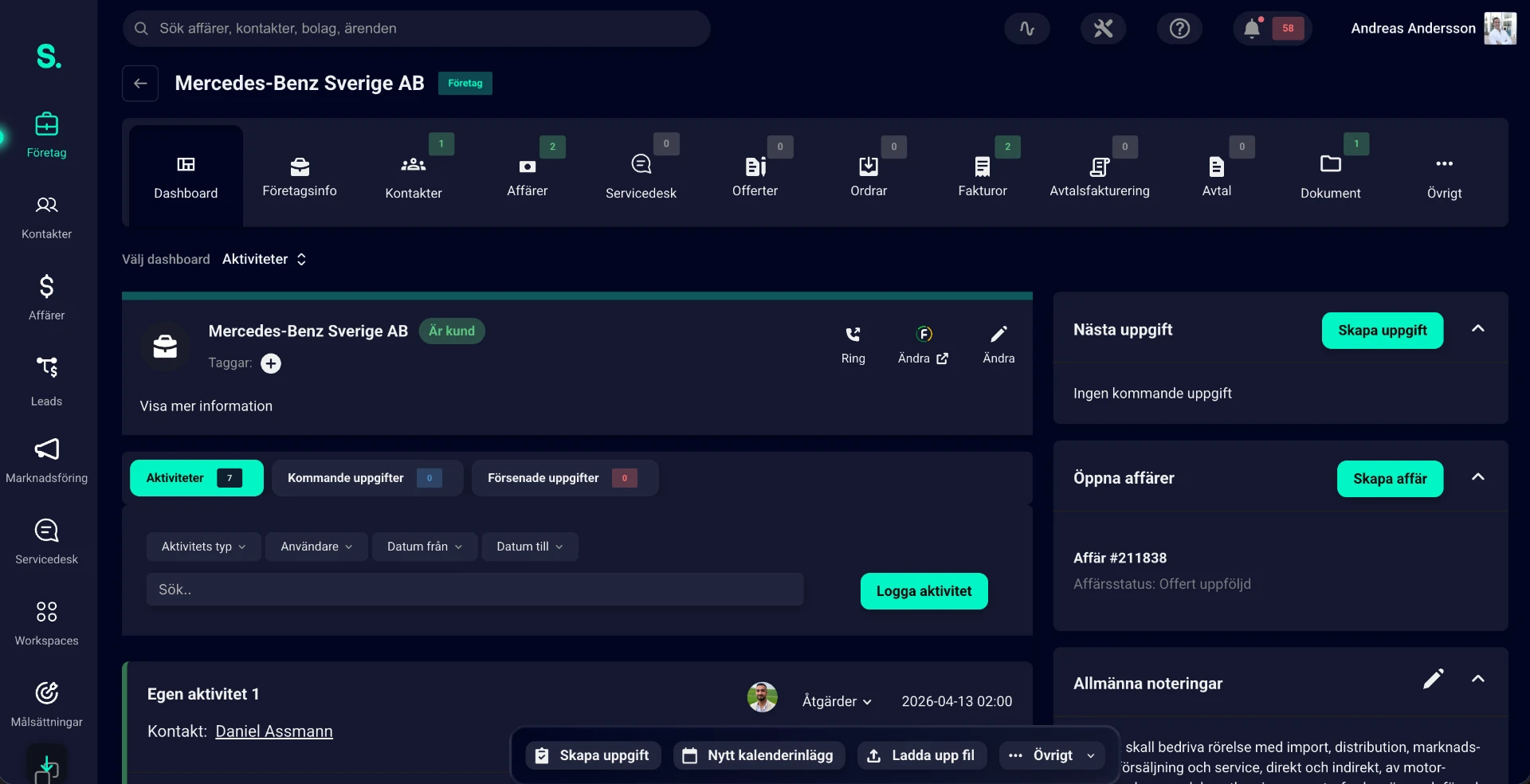This screenshot has width=1530, height=784.
Task: Open the tools wrench icon in header
Action: point(1103,29)
